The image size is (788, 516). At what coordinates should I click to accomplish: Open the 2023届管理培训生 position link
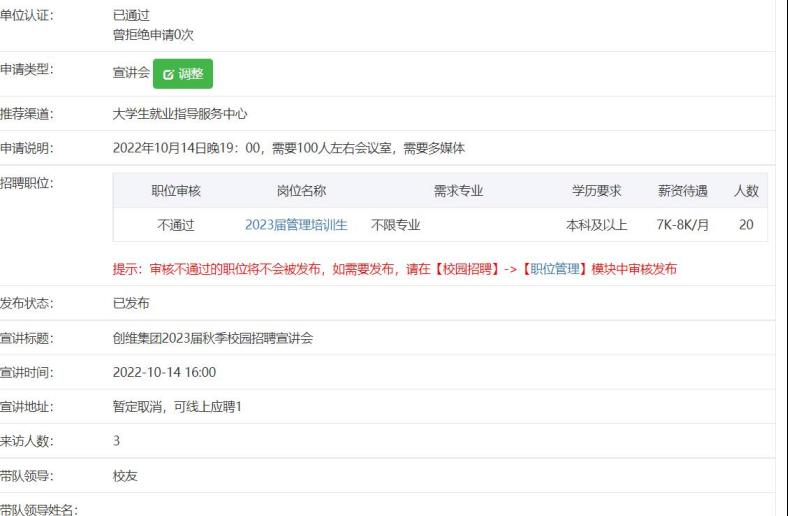(296, 225)
